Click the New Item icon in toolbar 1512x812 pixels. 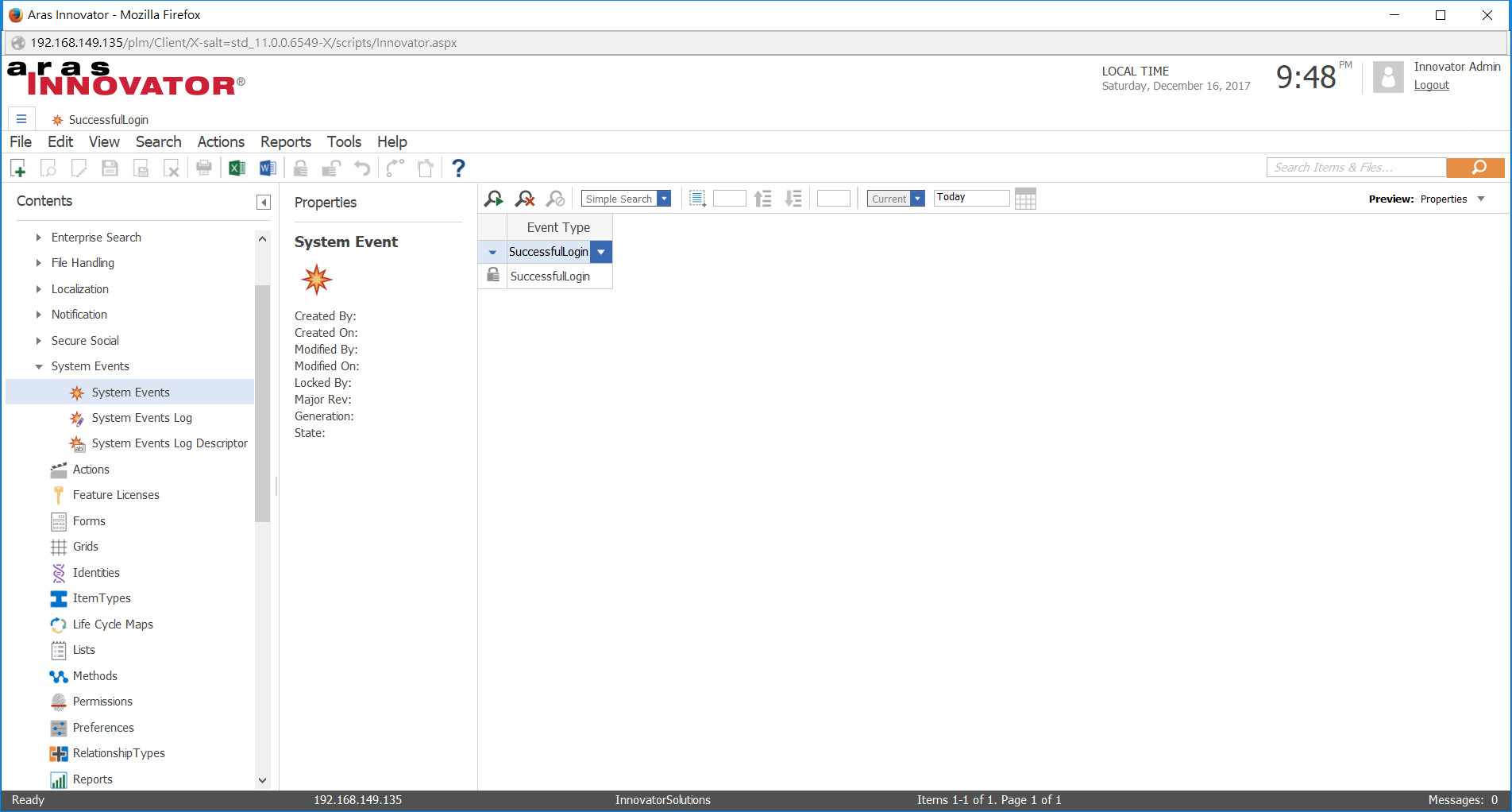pos(18,168)
